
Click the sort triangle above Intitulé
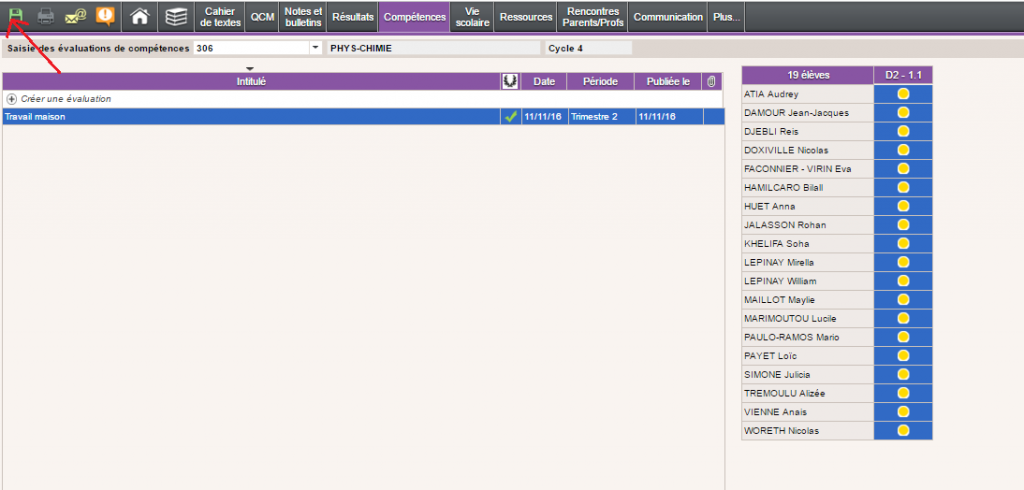250,69
